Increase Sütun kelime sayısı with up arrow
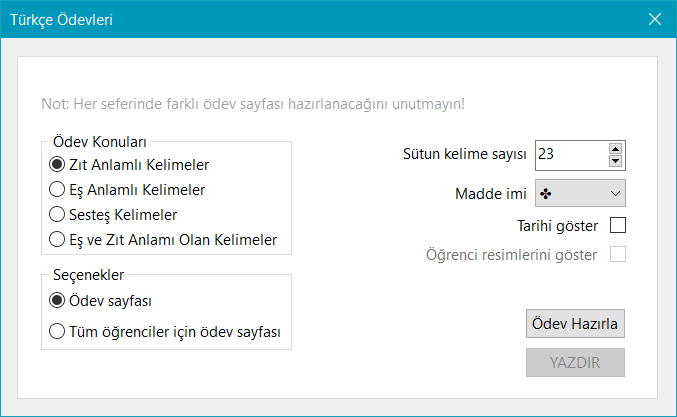The height and width of the screenshot is (417, 677). click(615, 149)
